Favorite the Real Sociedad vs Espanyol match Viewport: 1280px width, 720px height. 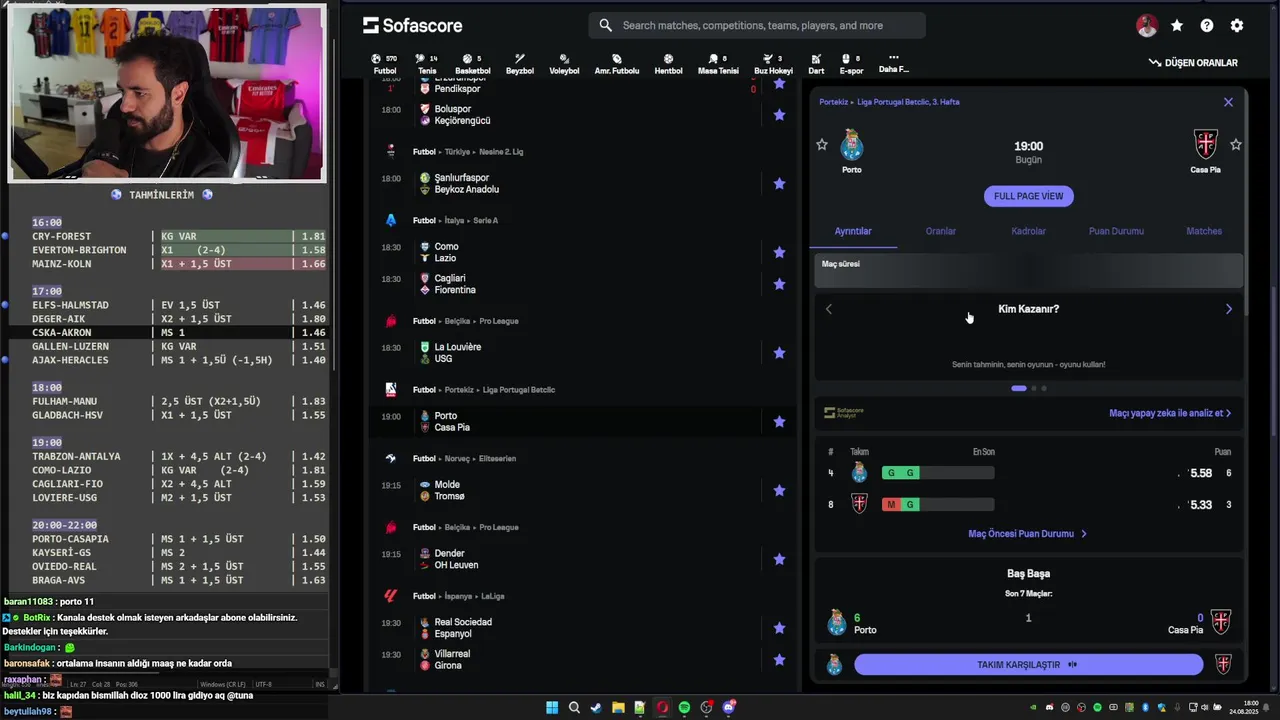(x=779, y=628)
